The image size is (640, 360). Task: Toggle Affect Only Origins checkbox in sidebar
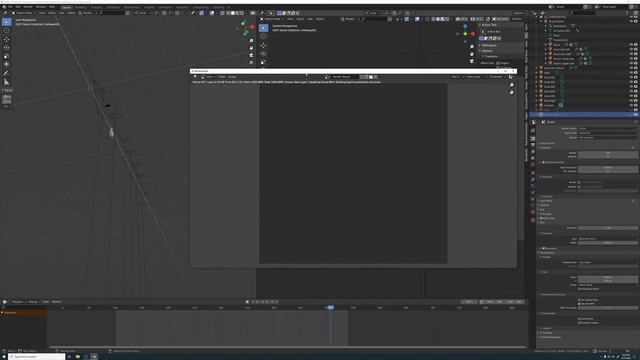tap(498, 63)
